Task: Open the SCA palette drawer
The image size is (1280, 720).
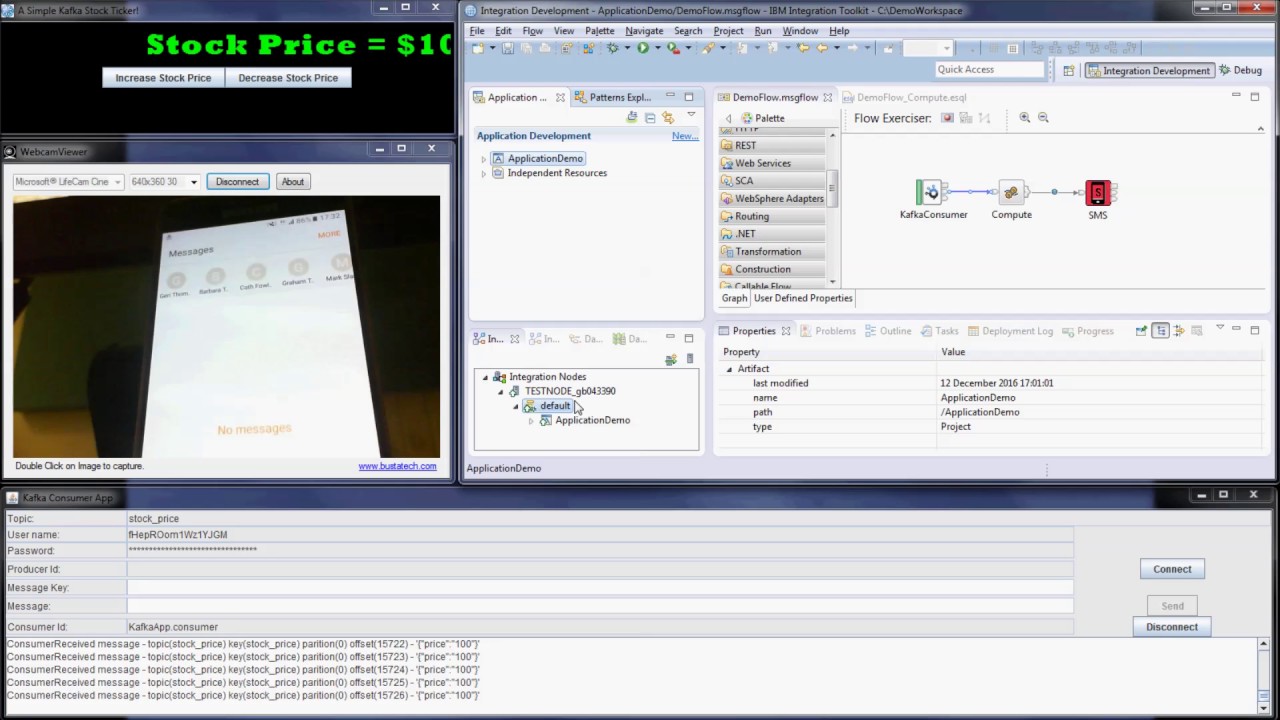Action: (772, 181)
